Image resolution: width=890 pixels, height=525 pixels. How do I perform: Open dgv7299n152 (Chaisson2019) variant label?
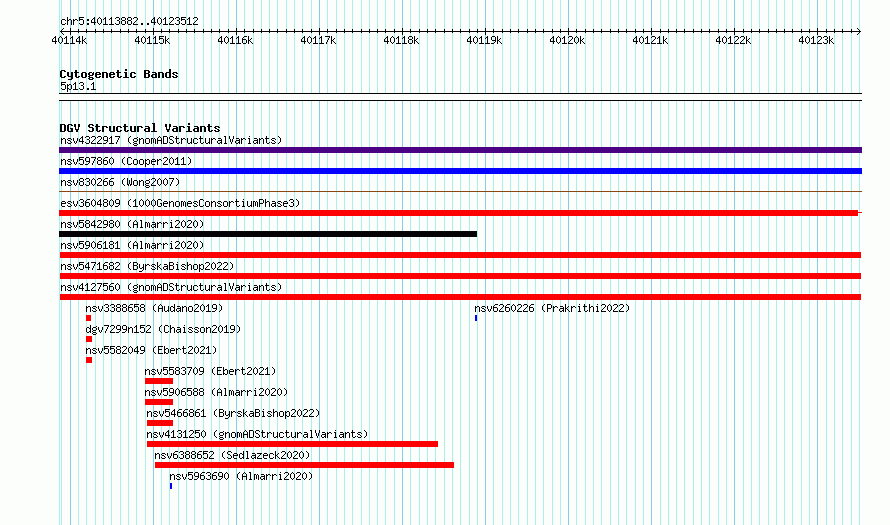click(x=163, y=329)
